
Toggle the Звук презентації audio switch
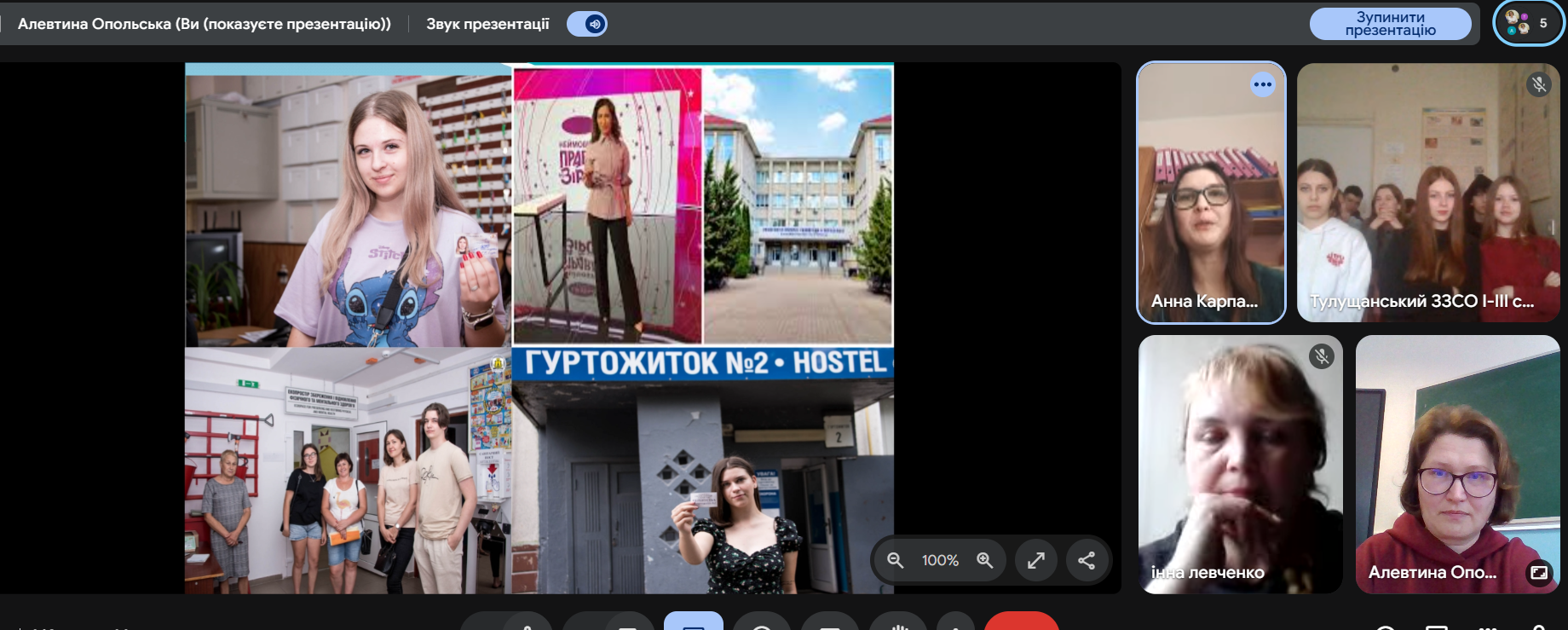tap(586, 24)
